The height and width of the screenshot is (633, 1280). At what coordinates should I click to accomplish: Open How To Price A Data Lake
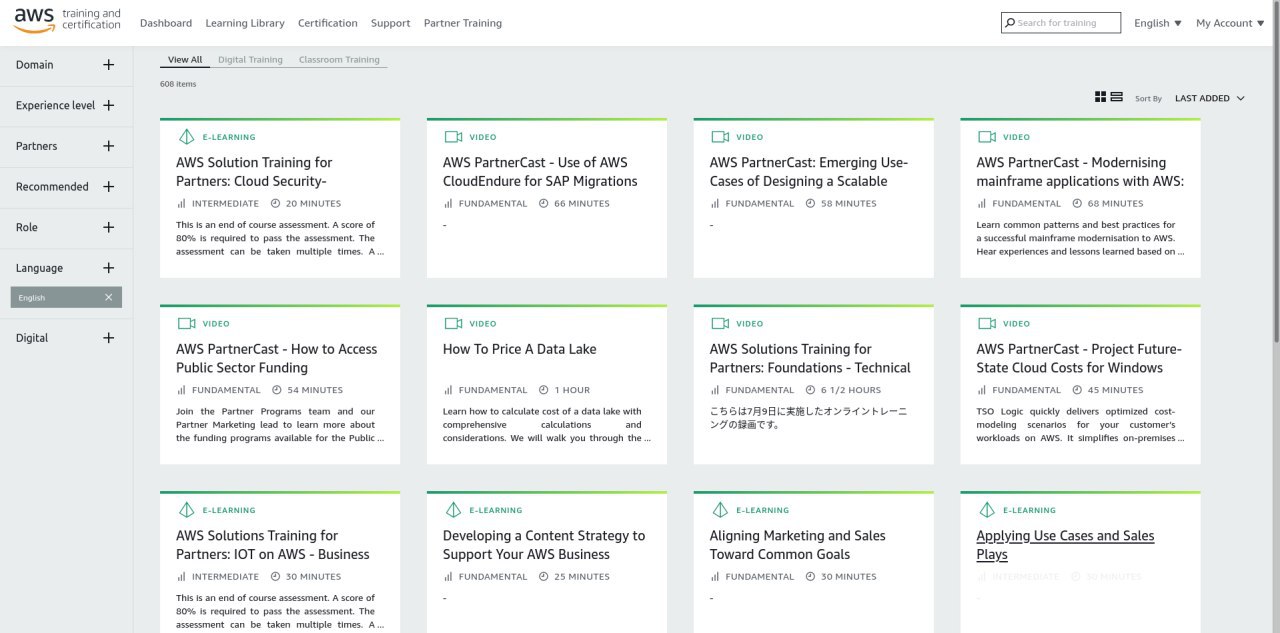pos(520,349)
